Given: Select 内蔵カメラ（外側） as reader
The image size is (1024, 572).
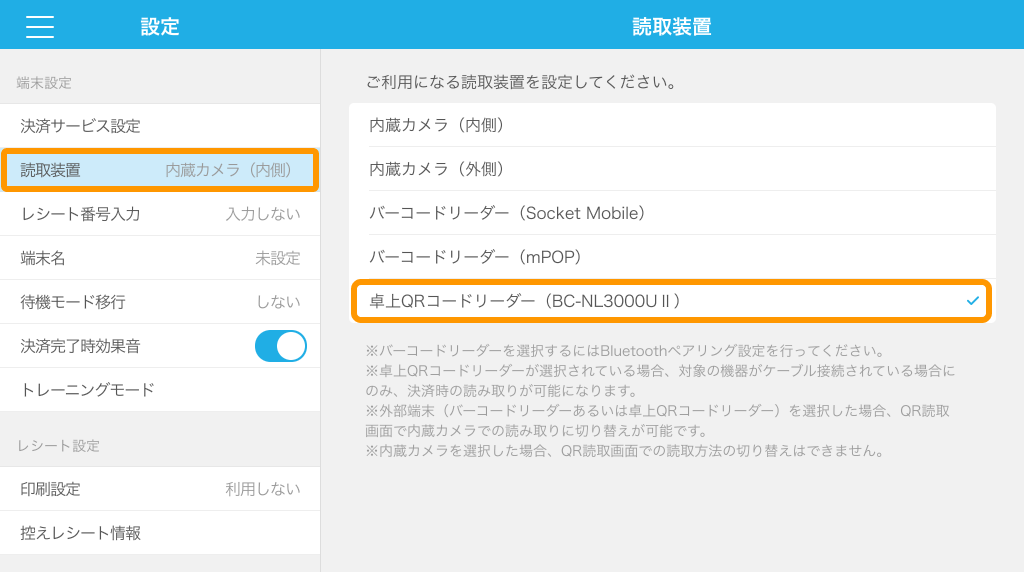Looking at the screenshot, I should 672,169.
